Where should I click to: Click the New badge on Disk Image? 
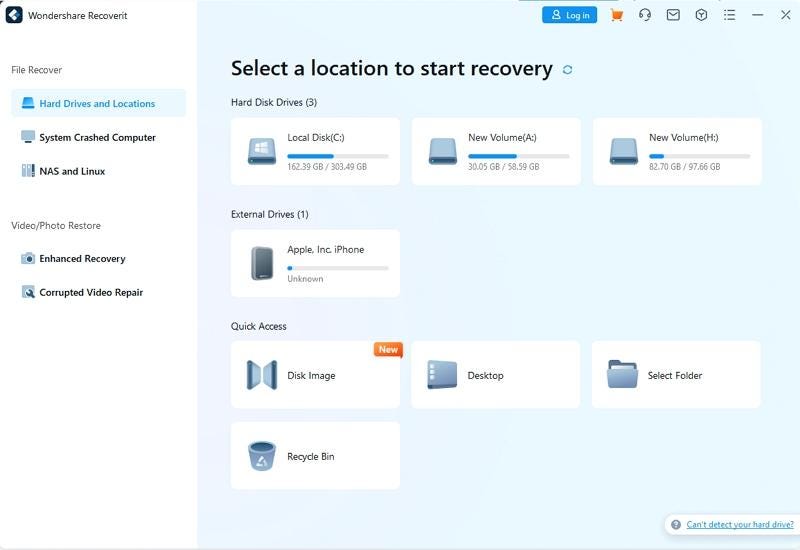pos(388,349)
